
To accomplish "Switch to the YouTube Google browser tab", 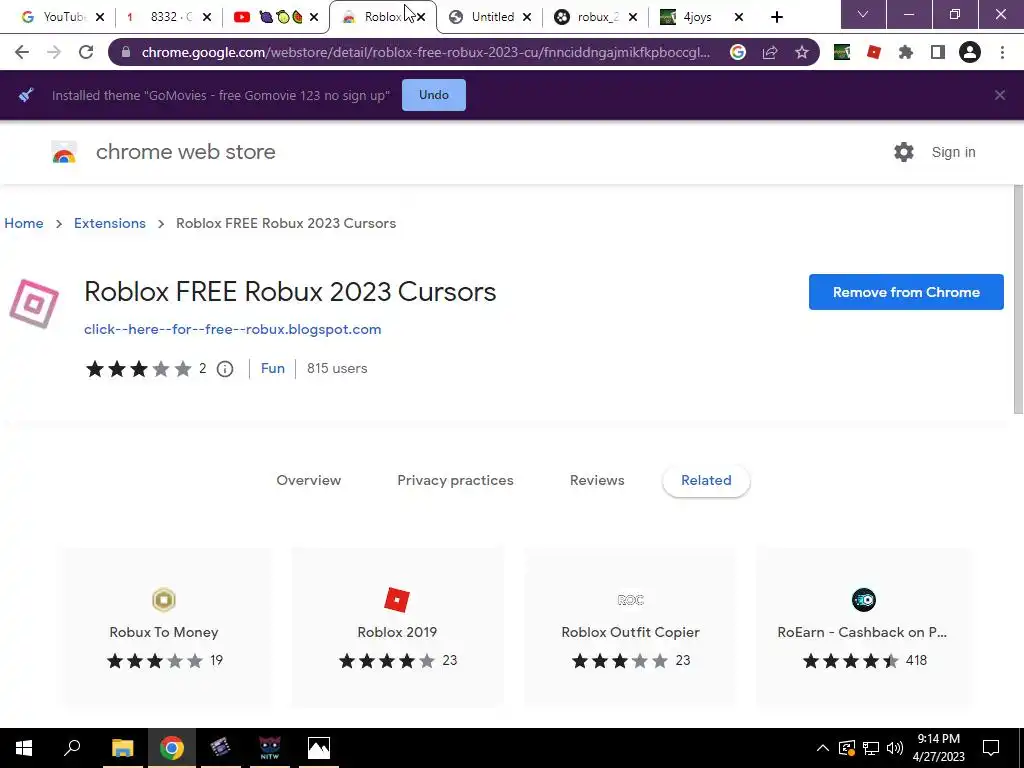I will (56, 17).
